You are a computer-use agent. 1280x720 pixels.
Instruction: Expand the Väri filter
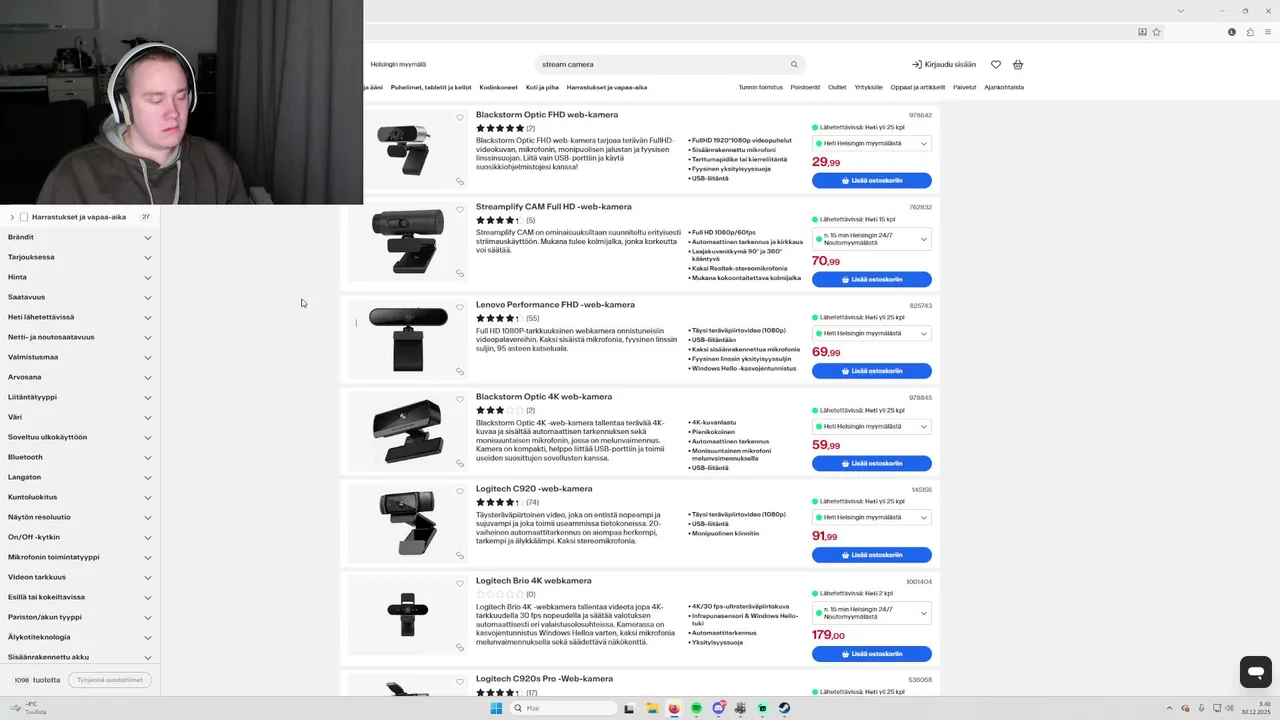(80, 417)
